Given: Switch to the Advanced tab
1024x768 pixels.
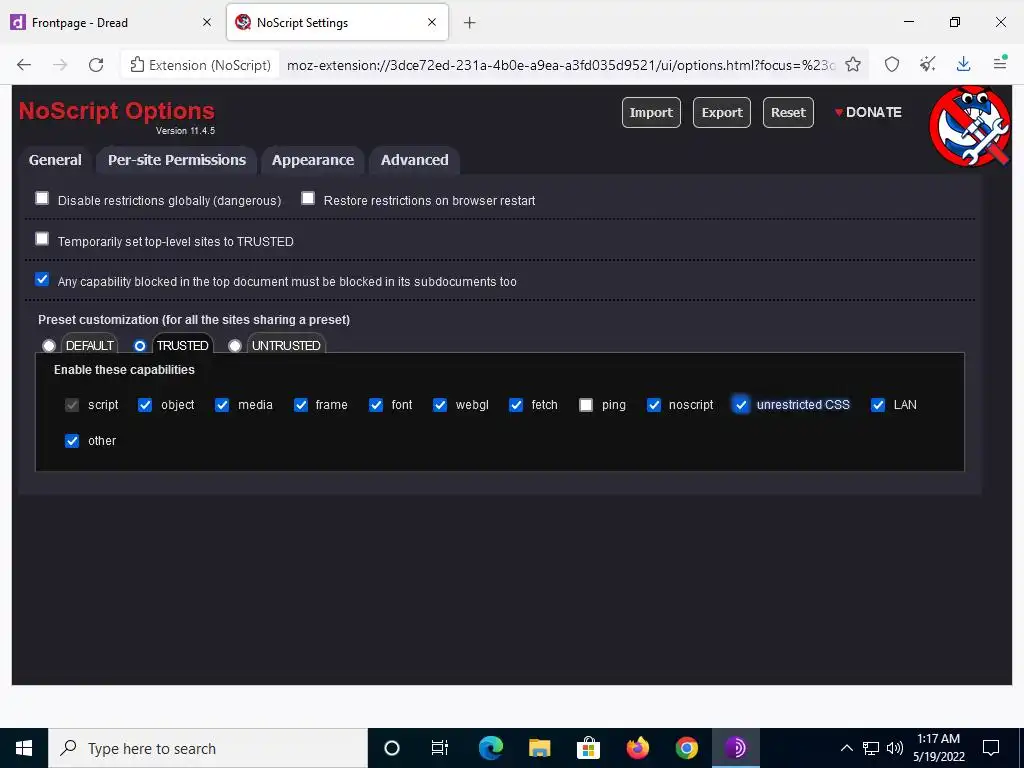Looking at the screenshot, I should click(x=415, y=160).
